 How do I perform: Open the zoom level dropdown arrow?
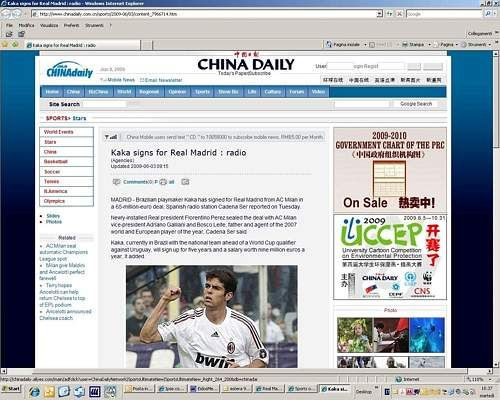pos(490,379)
